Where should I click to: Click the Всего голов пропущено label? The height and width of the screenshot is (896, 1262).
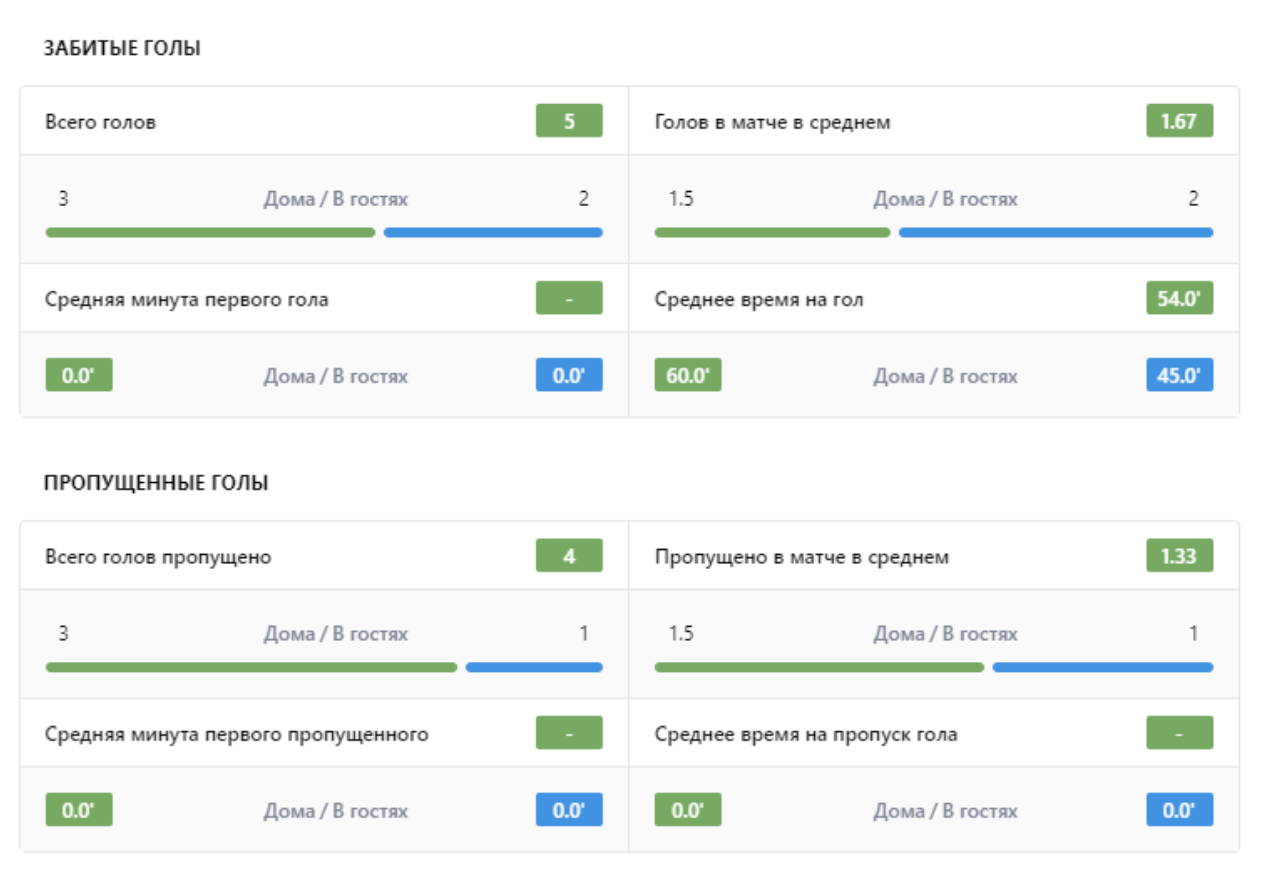(158, 557)
